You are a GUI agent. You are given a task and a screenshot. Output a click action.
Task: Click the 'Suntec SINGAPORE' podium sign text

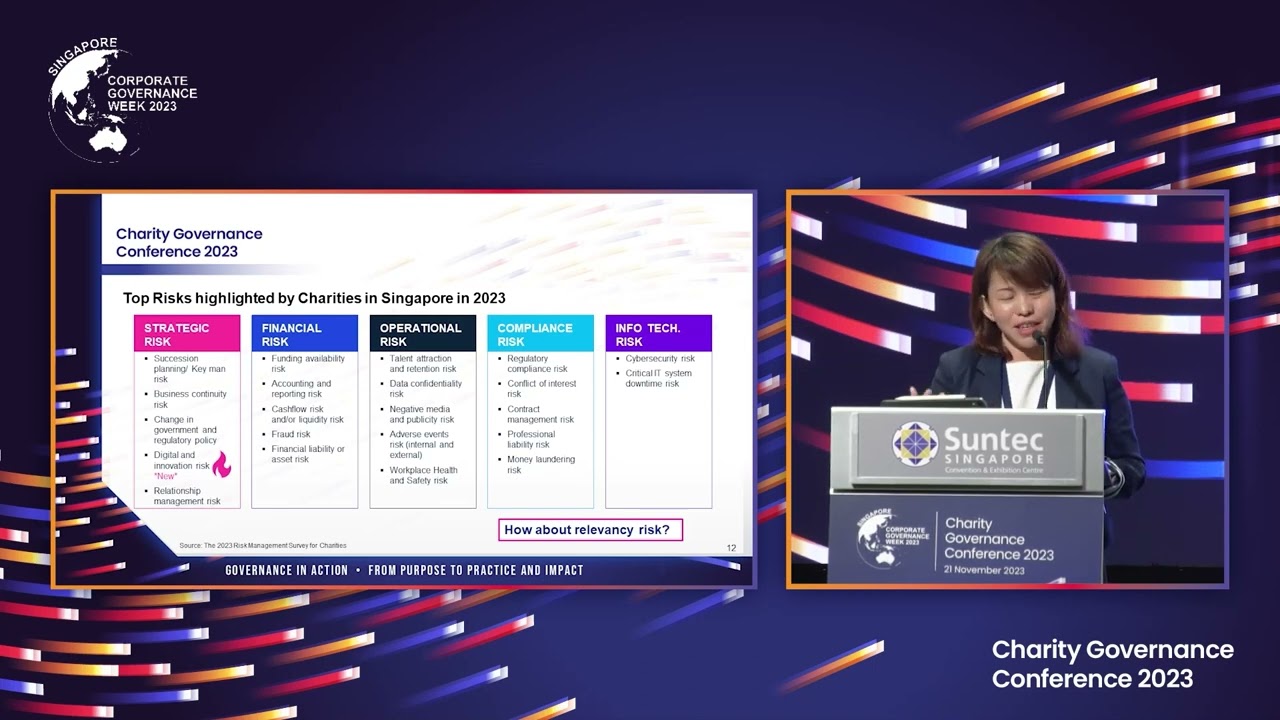click(994, 448)
